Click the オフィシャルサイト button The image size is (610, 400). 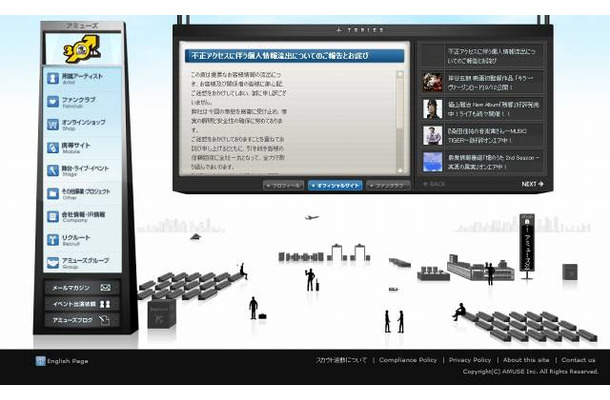335,186
